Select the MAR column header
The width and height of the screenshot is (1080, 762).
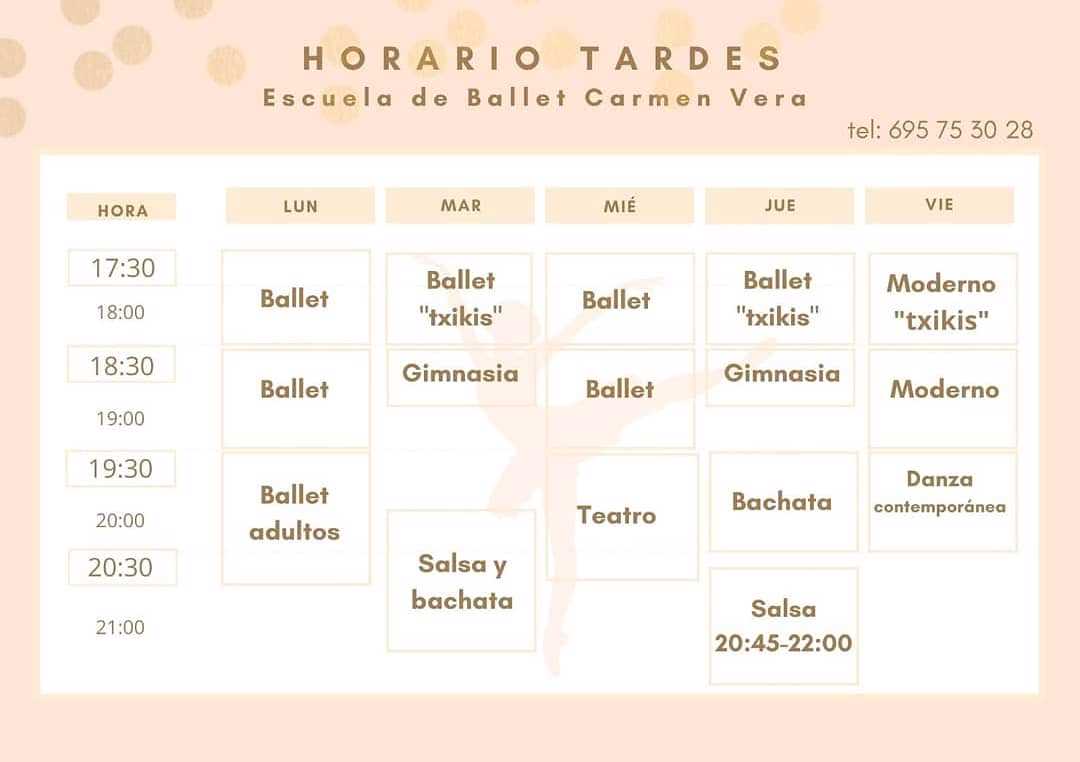coord(460,205)
